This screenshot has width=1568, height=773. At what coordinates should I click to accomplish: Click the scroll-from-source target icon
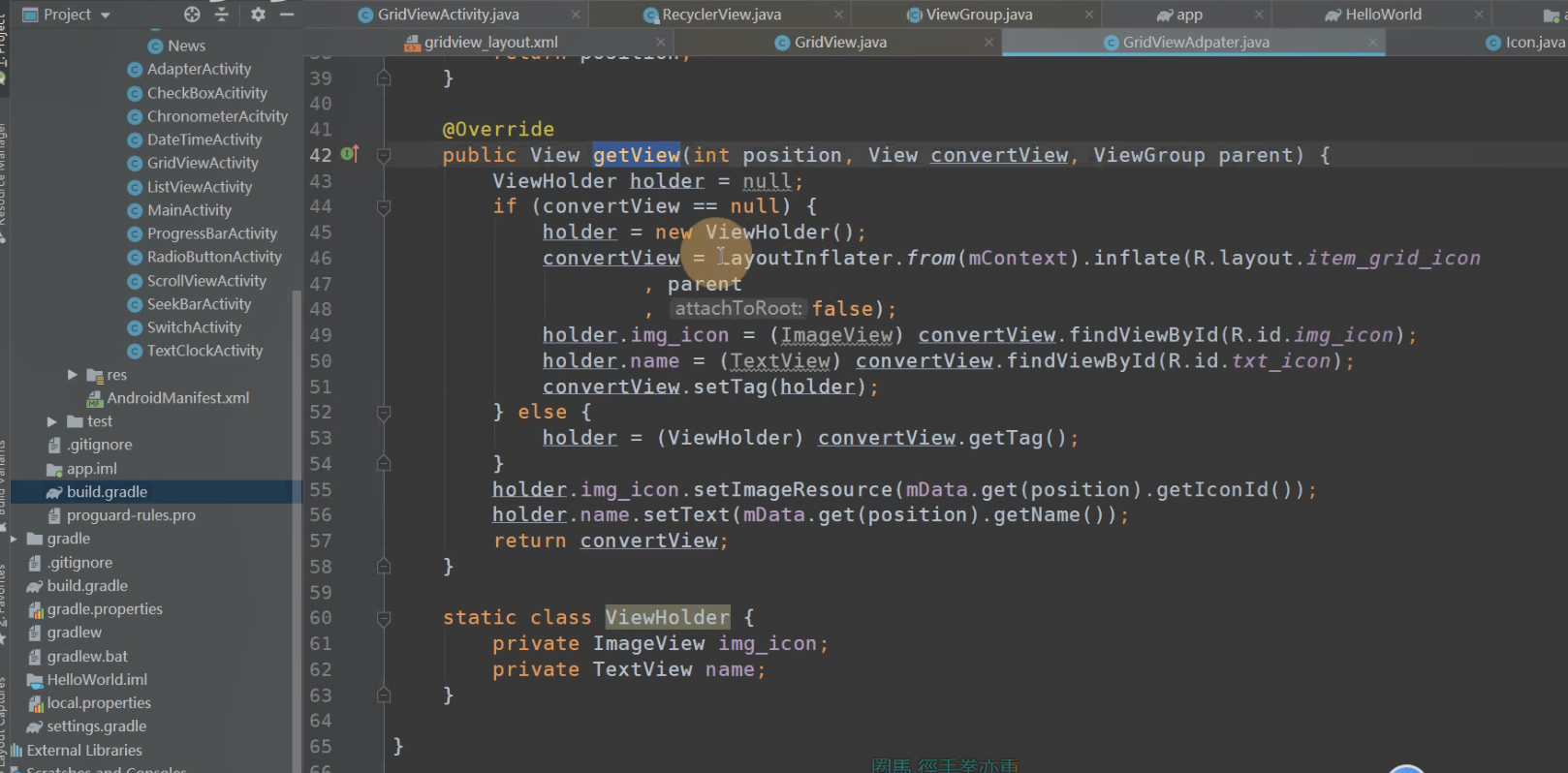(192, 15)
